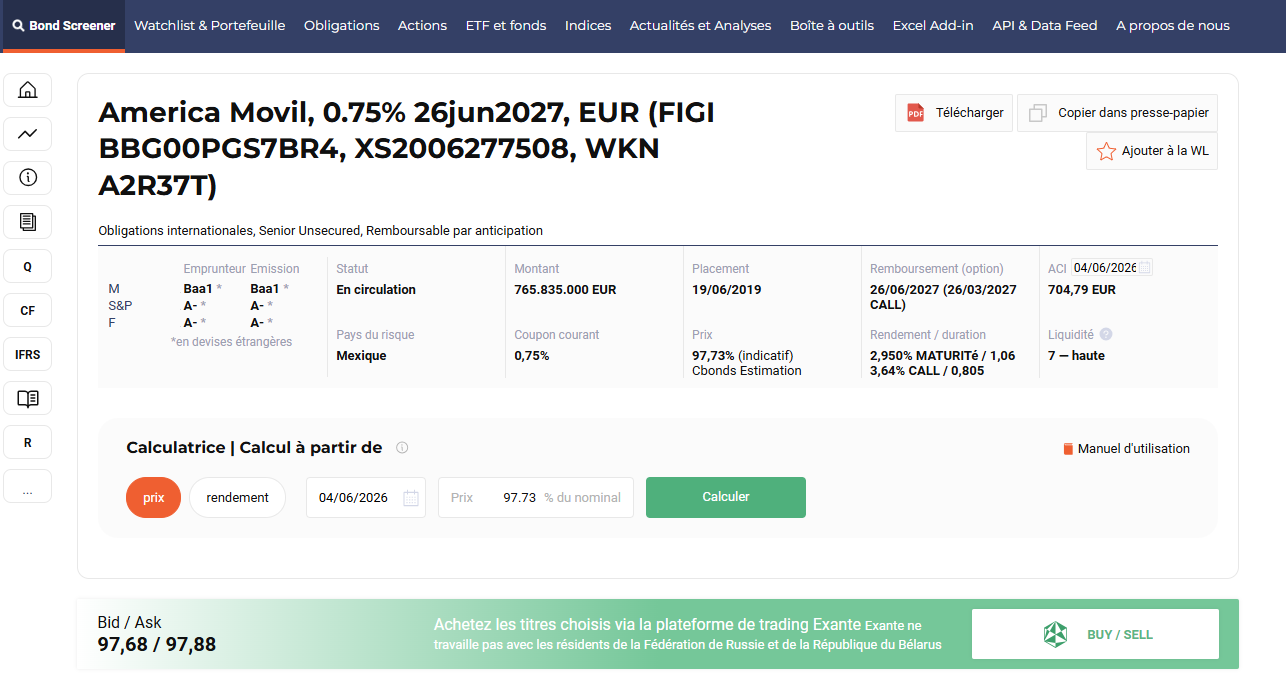The width and height of the screenshot is (1286, 676).
Task: Open the Q sidebar button
Action: pos(28,266)
